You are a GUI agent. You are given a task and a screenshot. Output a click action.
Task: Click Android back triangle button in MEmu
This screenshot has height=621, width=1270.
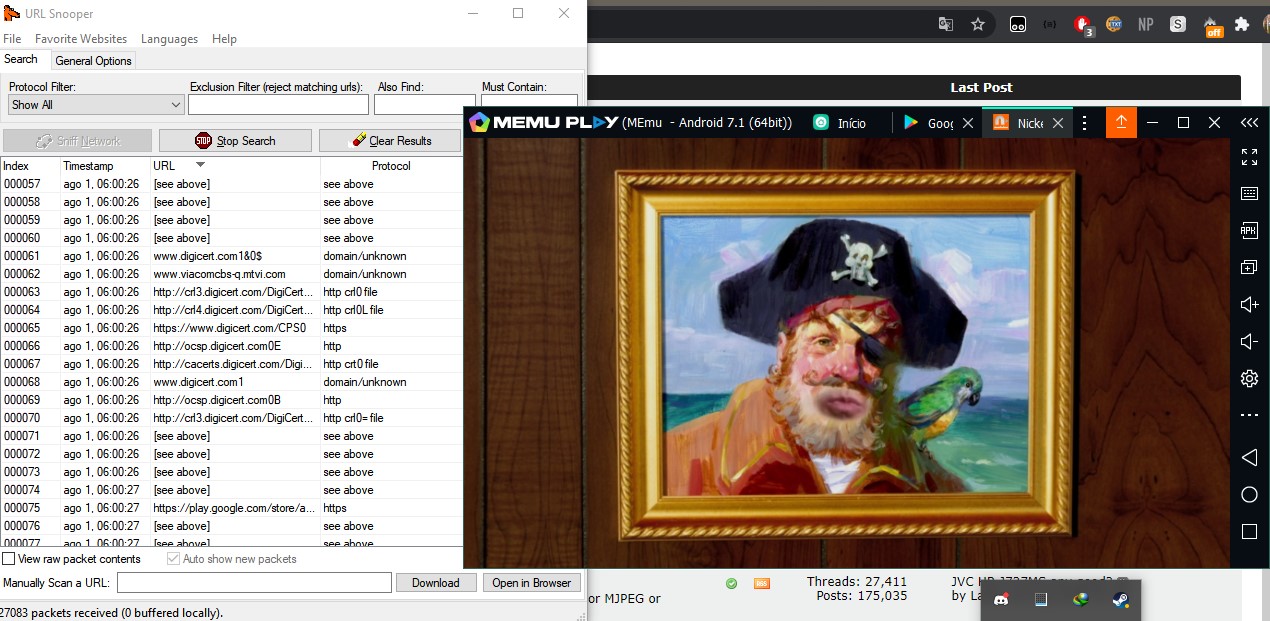coord(1249,458)
